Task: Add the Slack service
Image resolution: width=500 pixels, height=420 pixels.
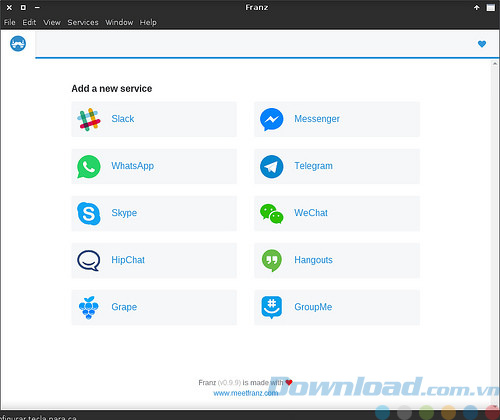Action: pos(154,119)
